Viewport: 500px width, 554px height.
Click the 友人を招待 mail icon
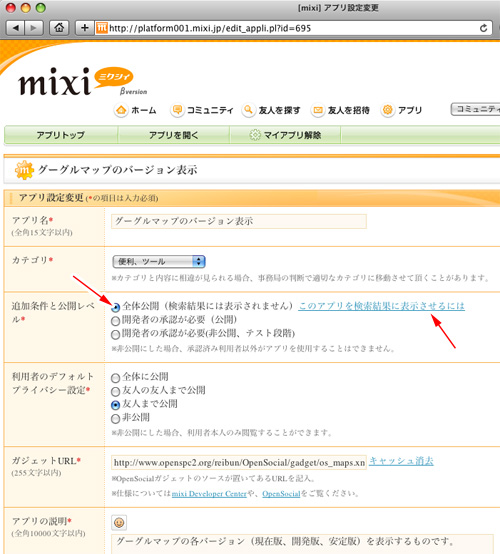[x=318, y=110]
